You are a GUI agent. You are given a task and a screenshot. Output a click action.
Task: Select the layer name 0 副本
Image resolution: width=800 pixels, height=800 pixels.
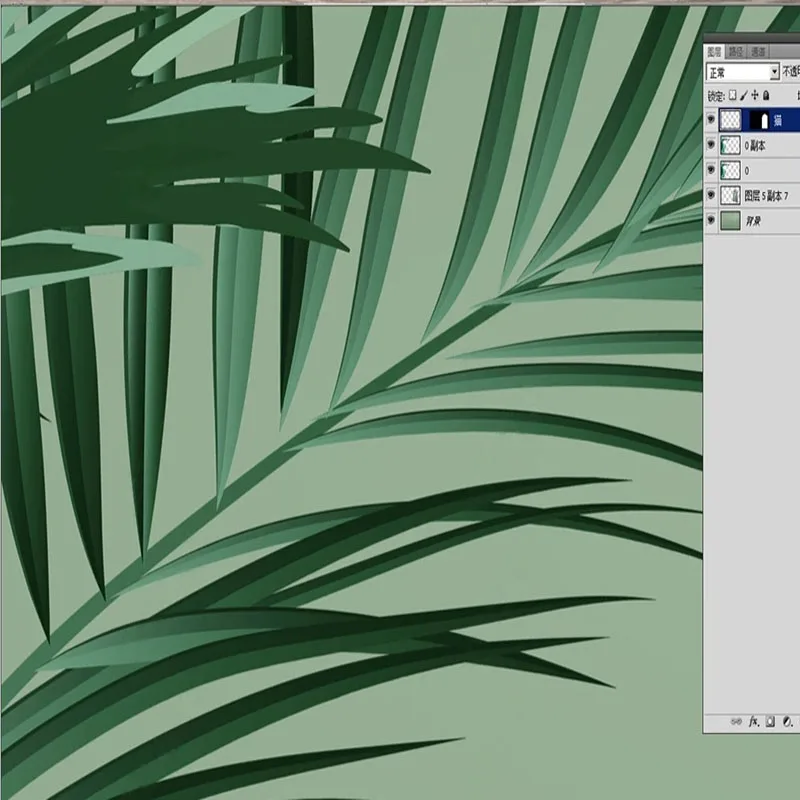click(x=755, y=146)
